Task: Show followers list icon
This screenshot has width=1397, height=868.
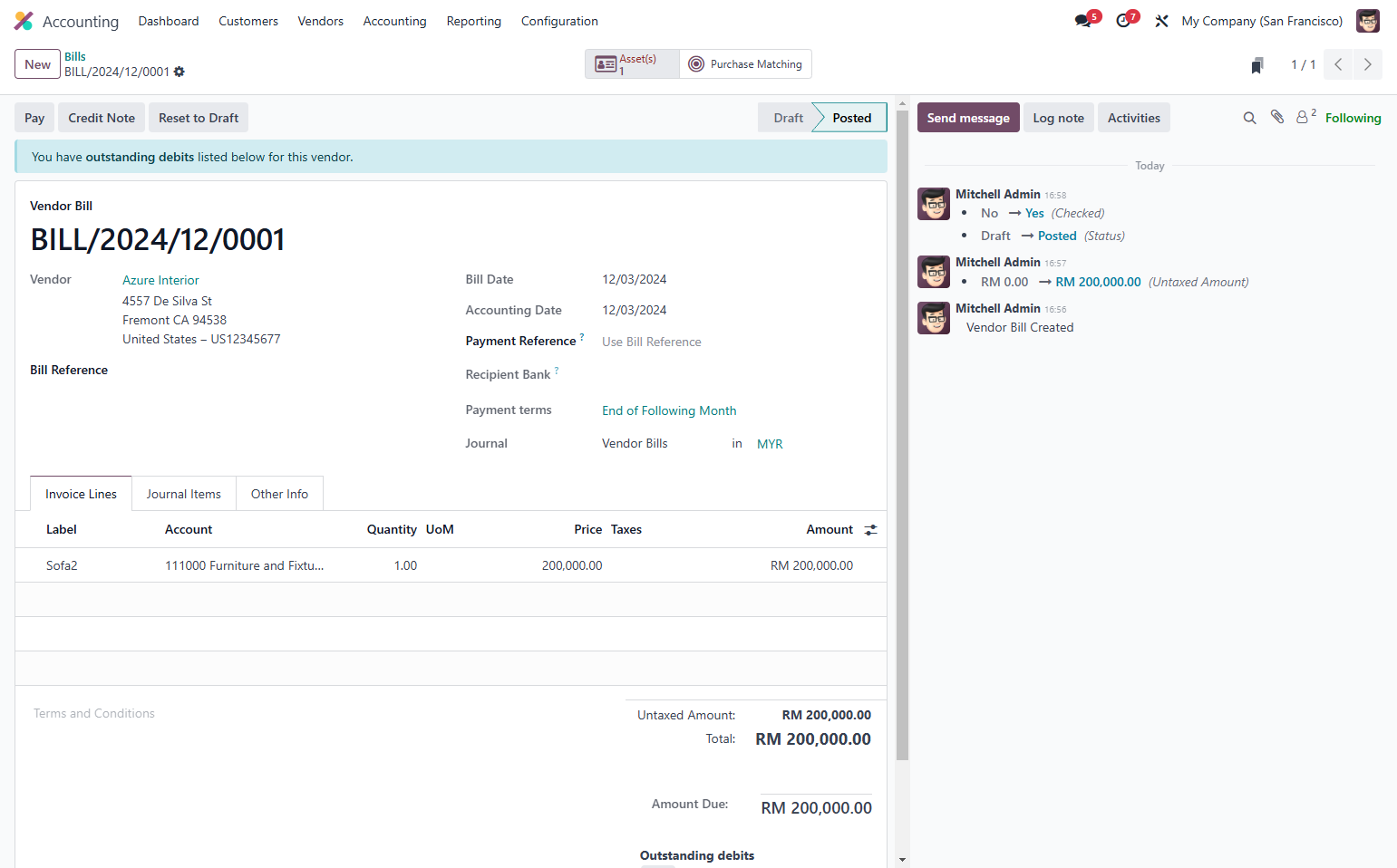Action: tap(1305, 116)
